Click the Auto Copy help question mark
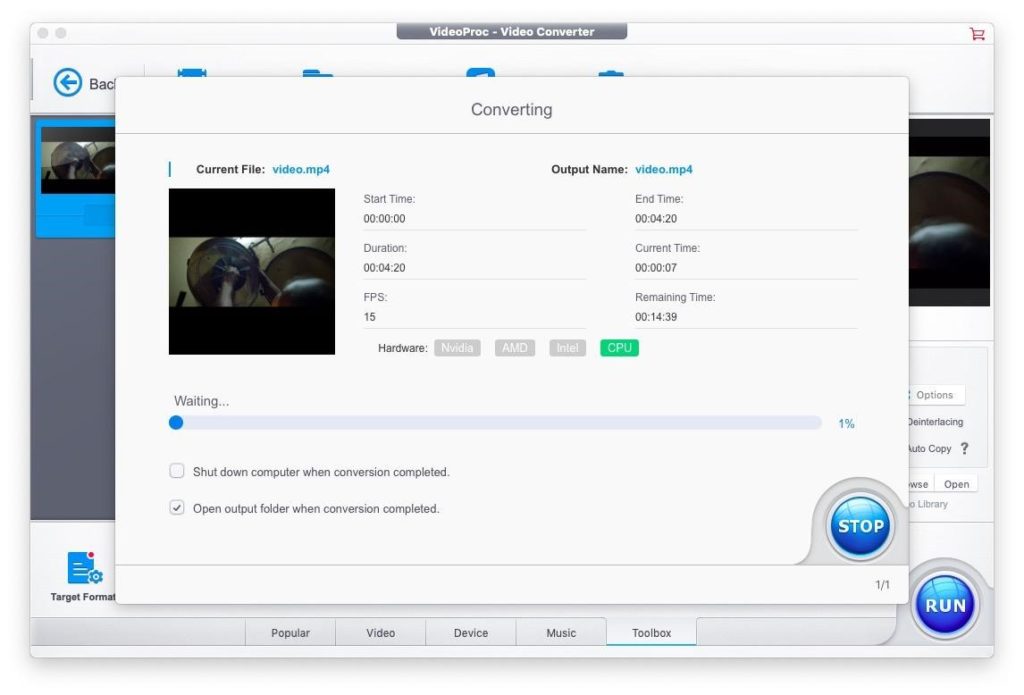1024x695 pixels. click(x=964, y=449)
